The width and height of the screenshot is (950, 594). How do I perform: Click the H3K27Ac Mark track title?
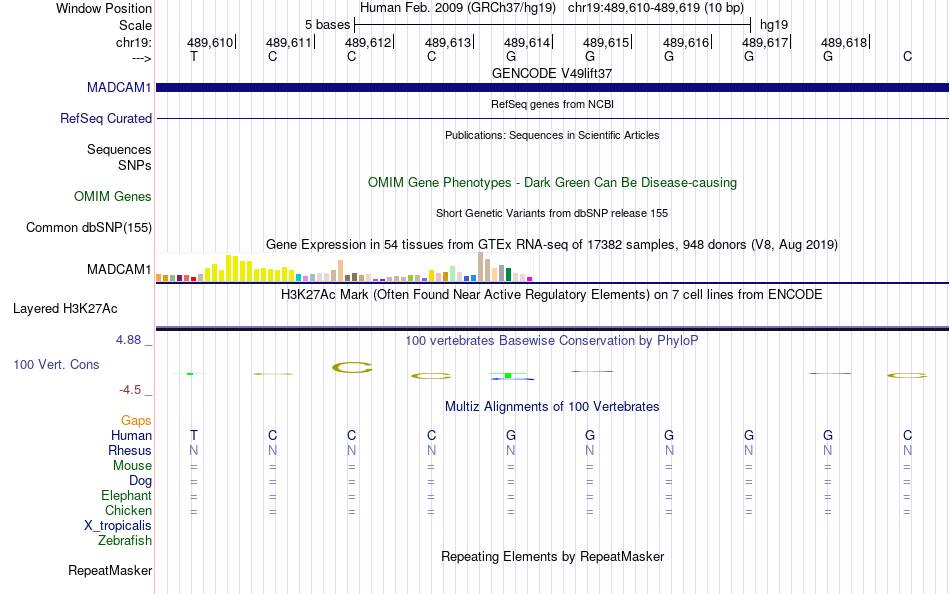(x=552, y=295)
